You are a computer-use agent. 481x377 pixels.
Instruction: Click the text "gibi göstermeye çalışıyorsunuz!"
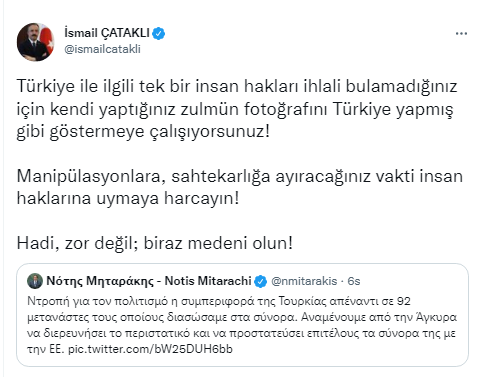pos(143,131)
